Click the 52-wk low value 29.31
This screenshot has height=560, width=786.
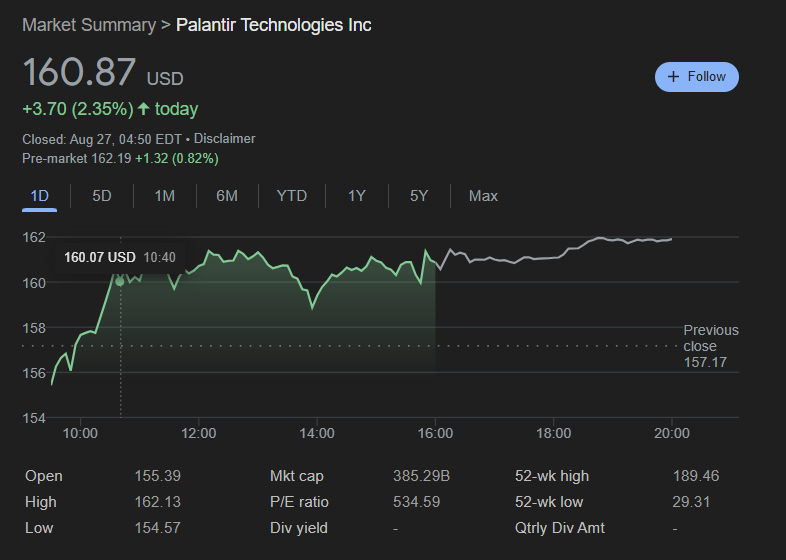coord(691,502)
